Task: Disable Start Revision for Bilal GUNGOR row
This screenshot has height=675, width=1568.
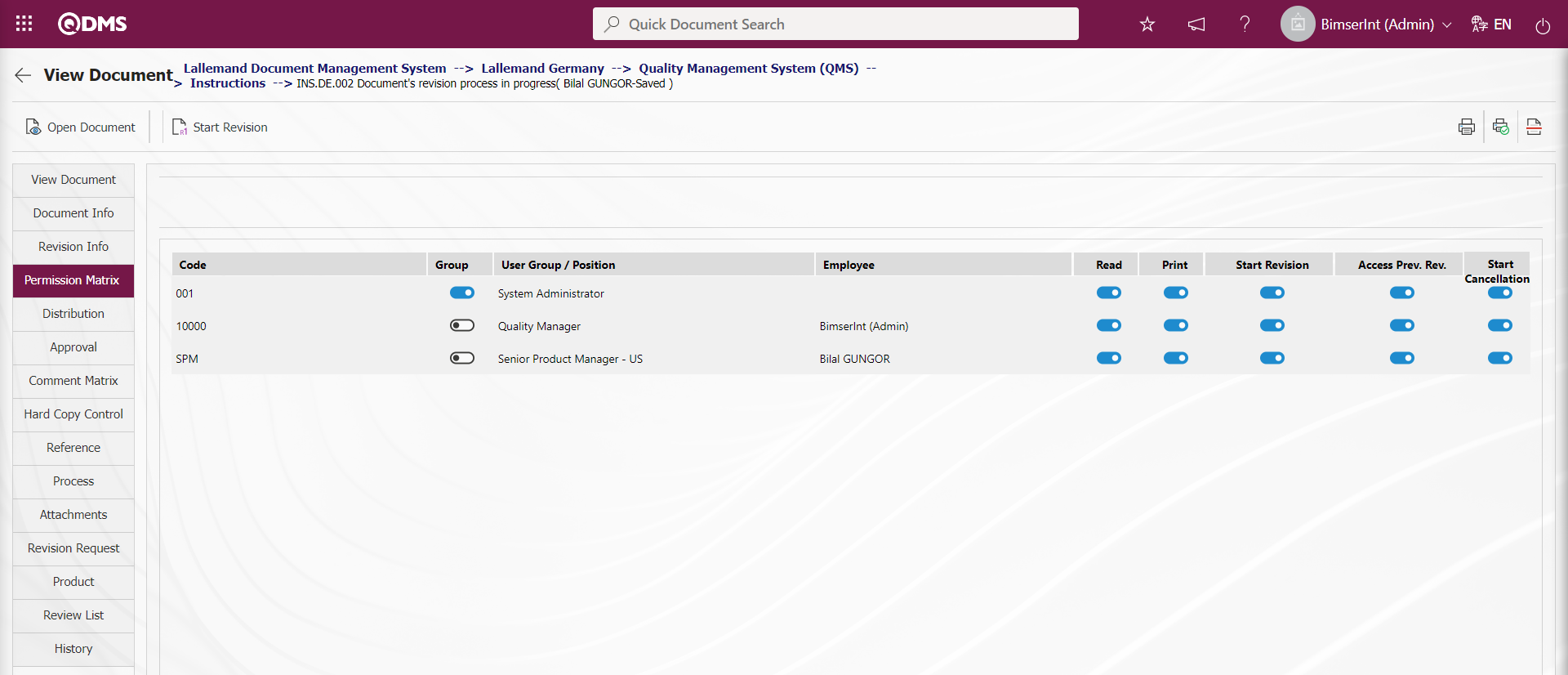Action: tap(1272, 358)
